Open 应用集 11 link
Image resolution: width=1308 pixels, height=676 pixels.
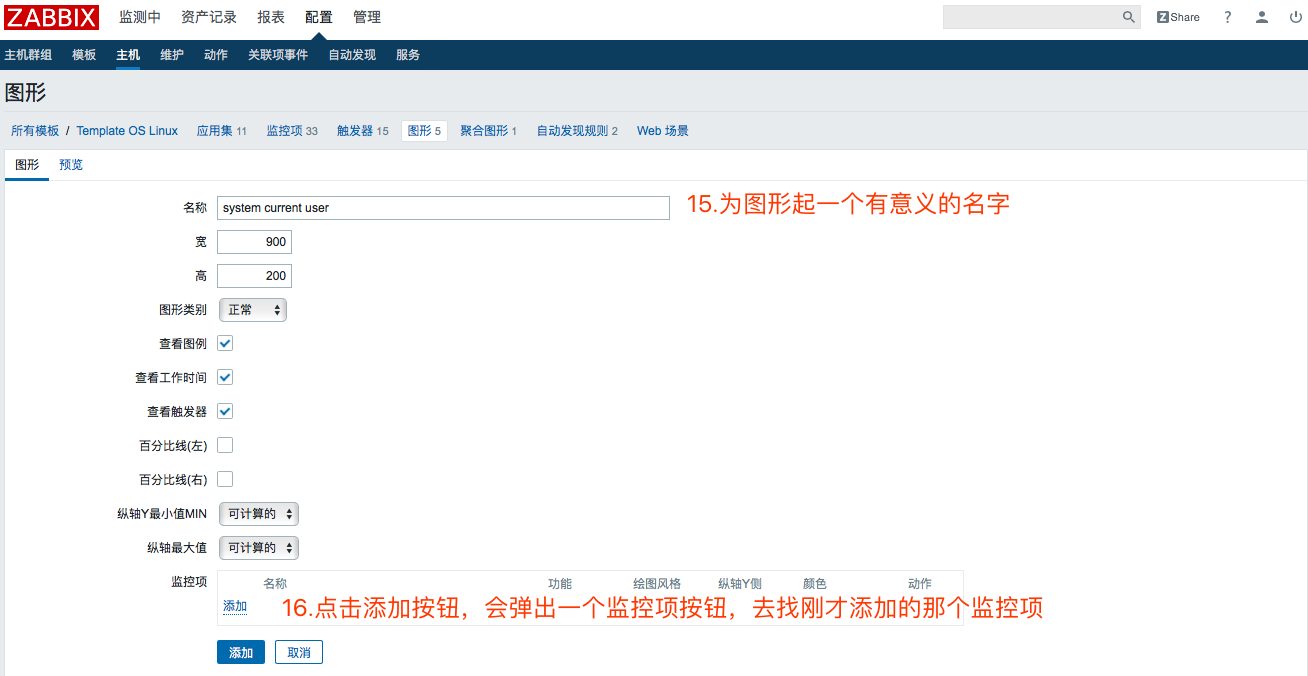pyautogui.click(x=222, y=131)
